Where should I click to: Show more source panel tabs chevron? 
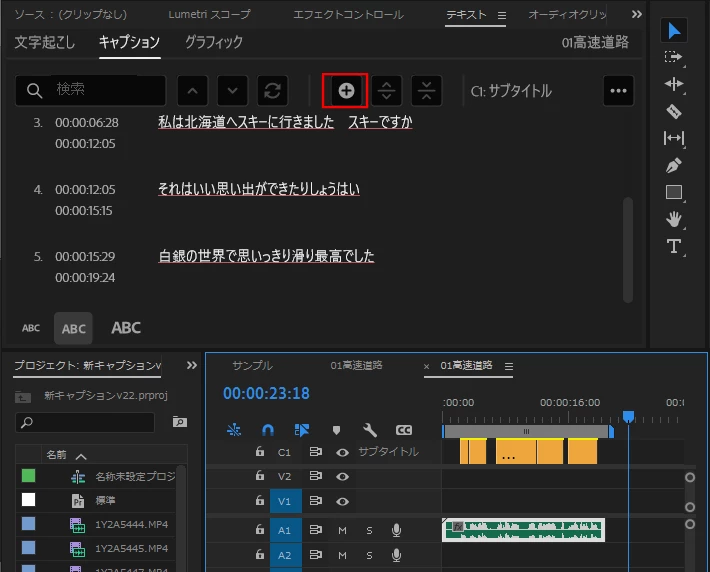(637, 14)
